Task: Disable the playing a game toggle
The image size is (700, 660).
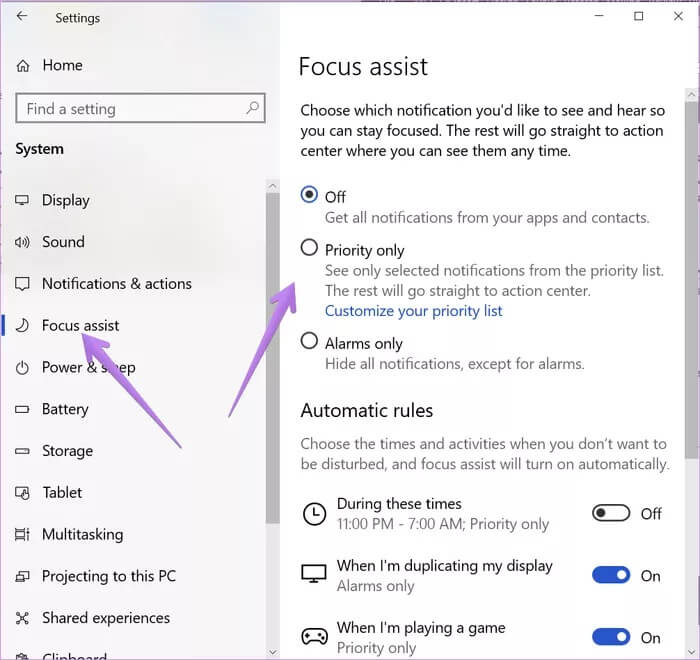Action: tap(611, 637)
